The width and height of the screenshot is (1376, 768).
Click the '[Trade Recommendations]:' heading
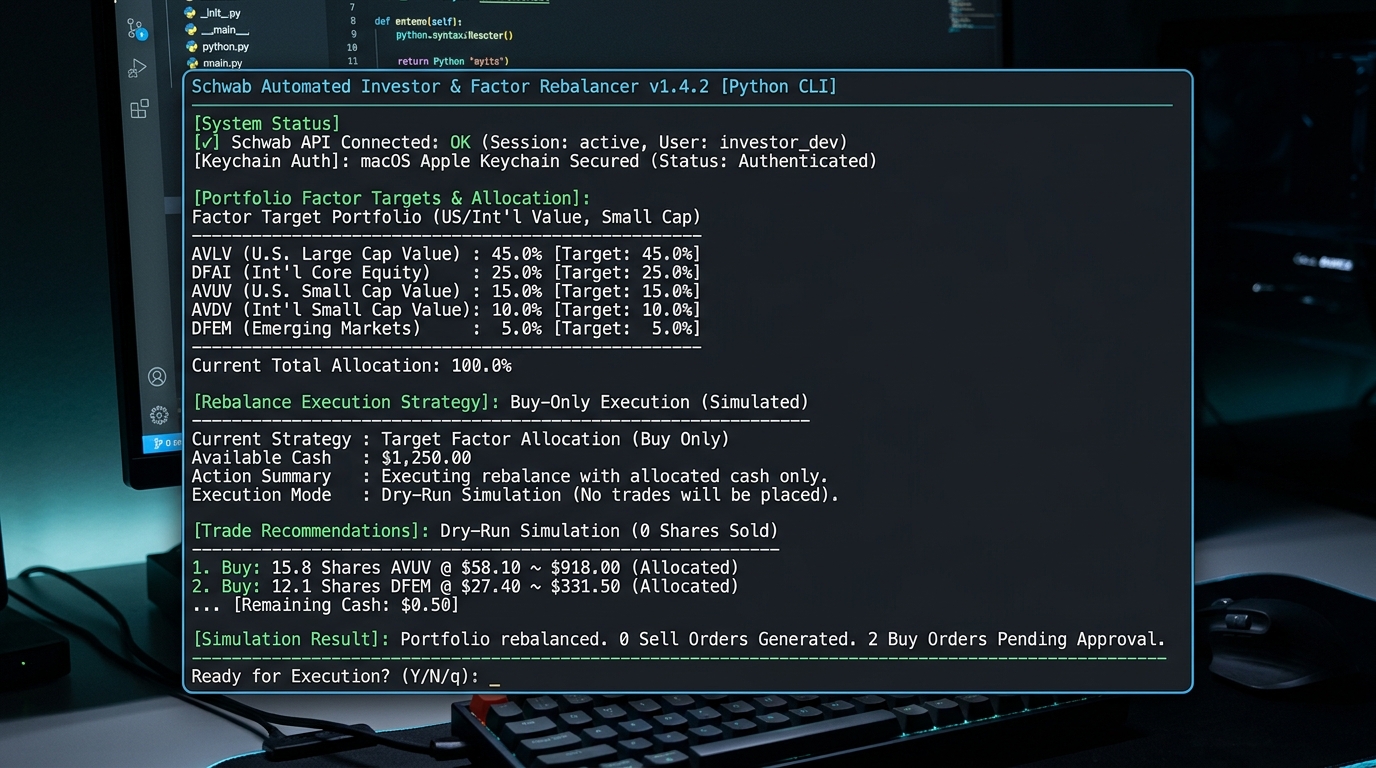tap(311, 531)
